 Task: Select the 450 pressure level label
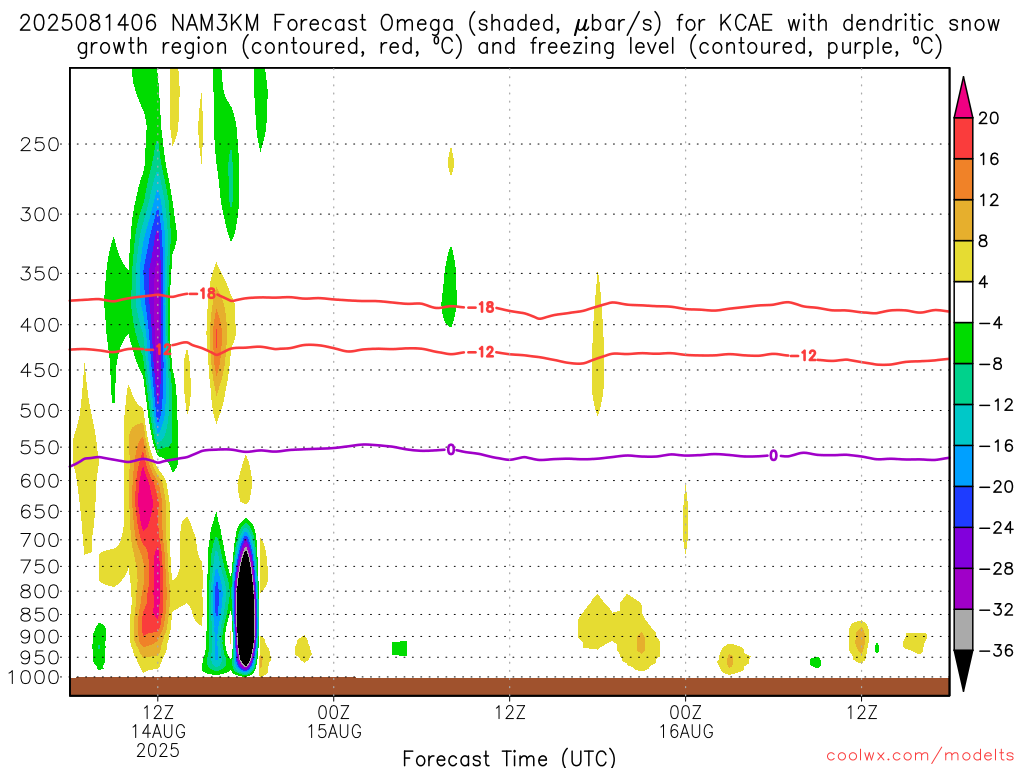[x=40, y=370]
